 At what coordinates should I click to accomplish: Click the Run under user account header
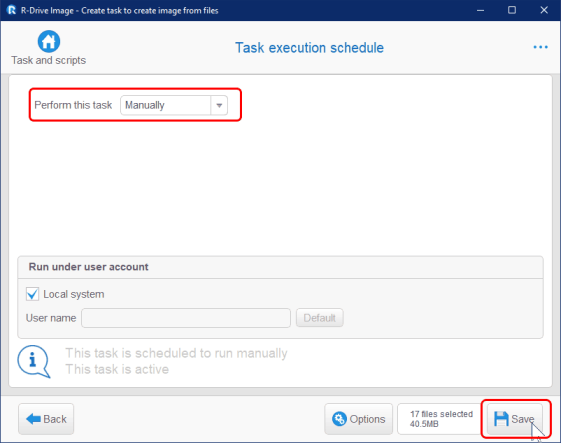pyautogui.click(x=88, y=267)
